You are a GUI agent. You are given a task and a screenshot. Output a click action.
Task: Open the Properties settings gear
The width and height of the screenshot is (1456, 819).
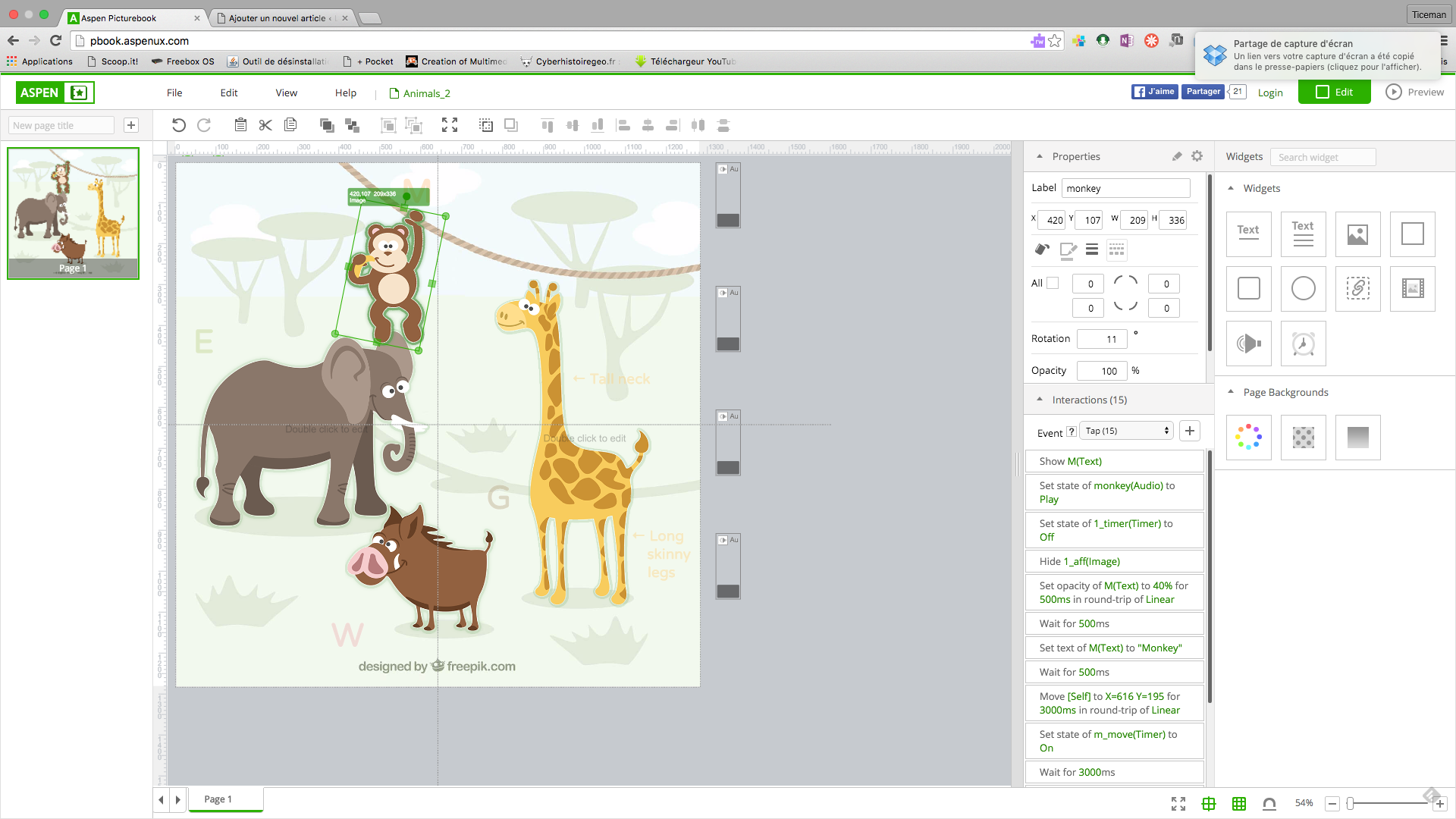[x=1197, y=156]
